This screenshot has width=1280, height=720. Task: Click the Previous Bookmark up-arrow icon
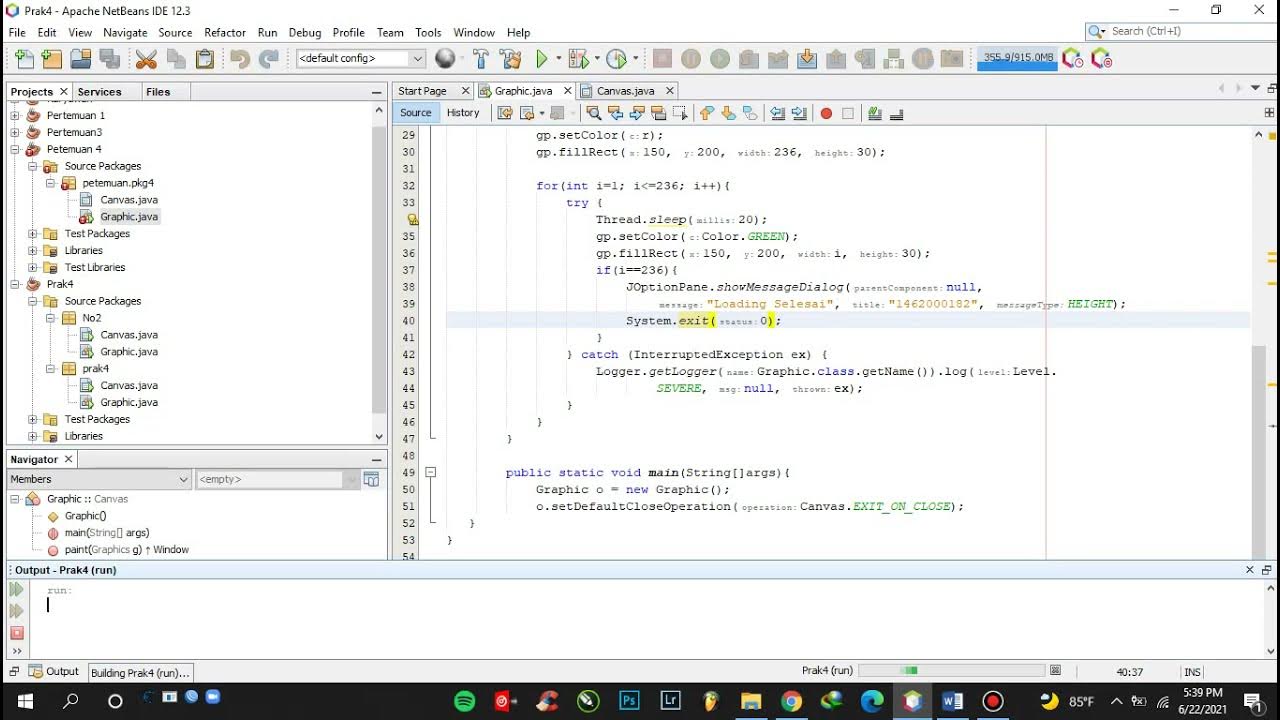pos(707,113)
